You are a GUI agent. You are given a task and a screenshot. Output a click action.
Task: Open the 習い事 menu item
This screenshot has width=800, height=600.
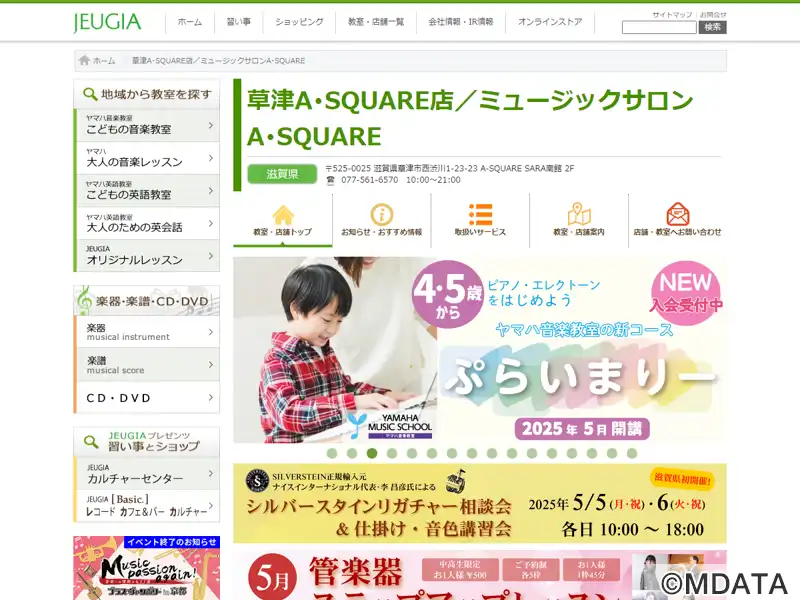[239, 22]
